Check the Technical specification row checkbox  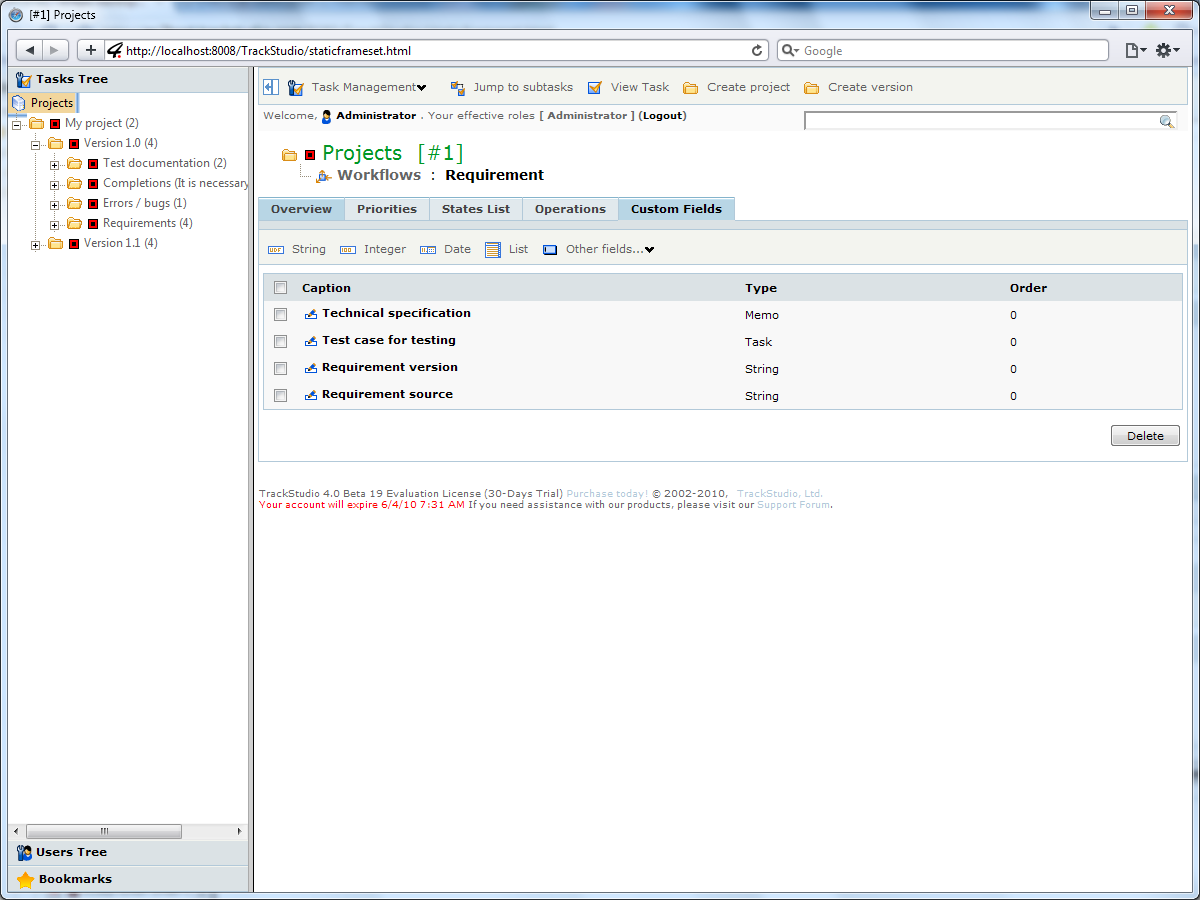[281, 314]
